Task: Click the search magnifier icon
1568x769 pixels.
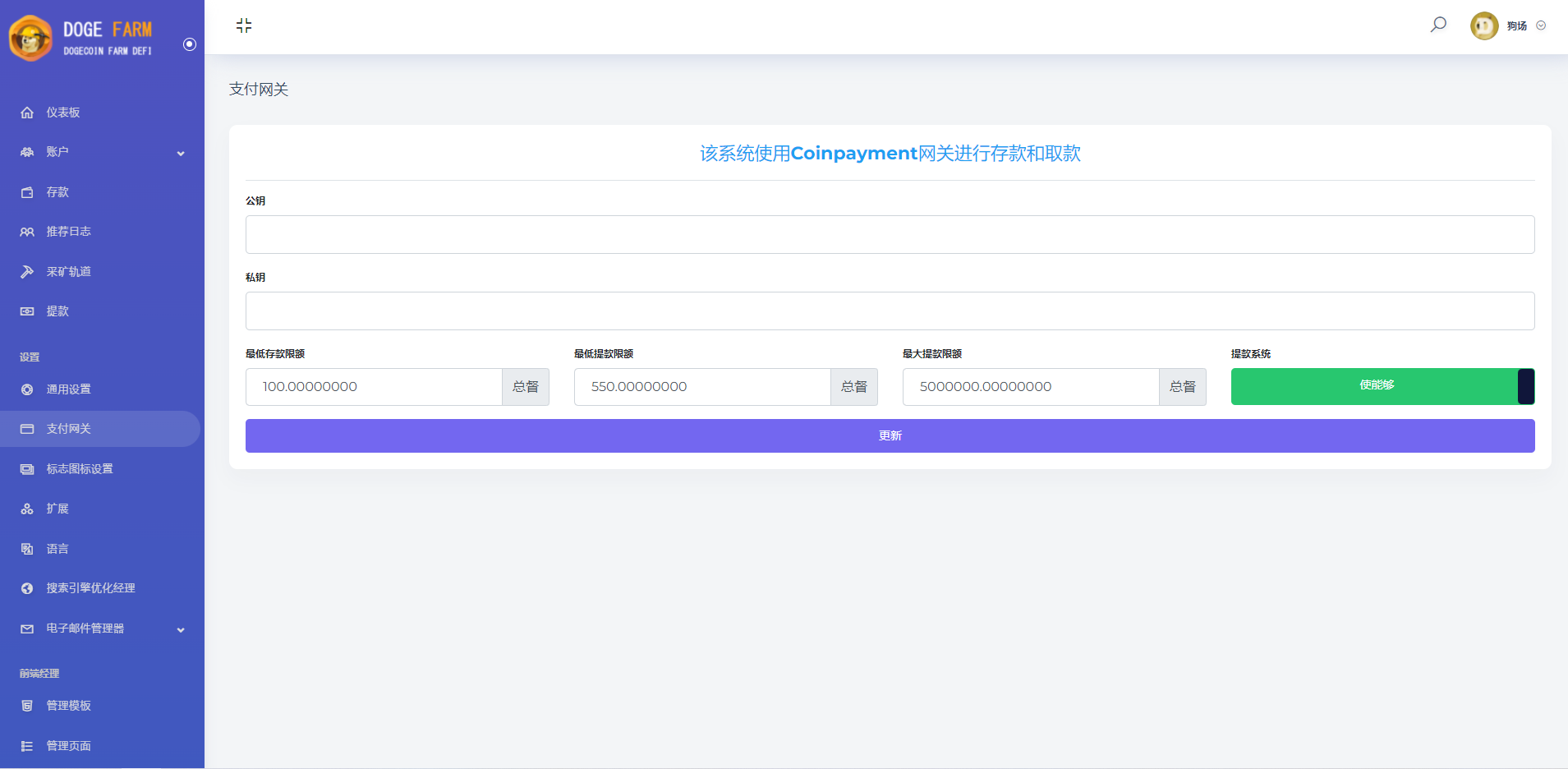Action: [x=1438, y=25]
